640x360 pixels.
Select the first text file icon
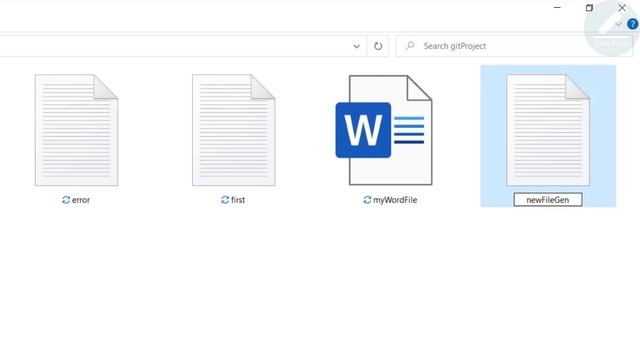coord(234,130)
